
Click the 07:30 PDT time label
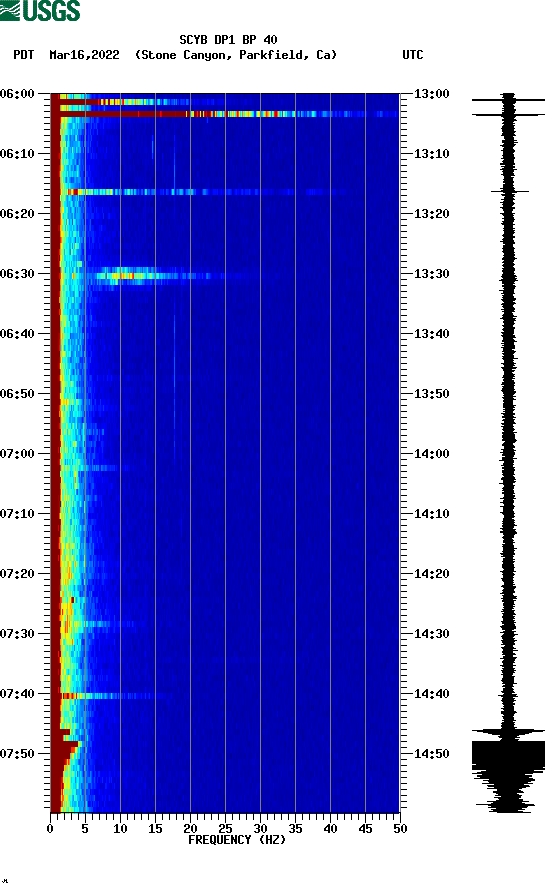coord(17,634)
